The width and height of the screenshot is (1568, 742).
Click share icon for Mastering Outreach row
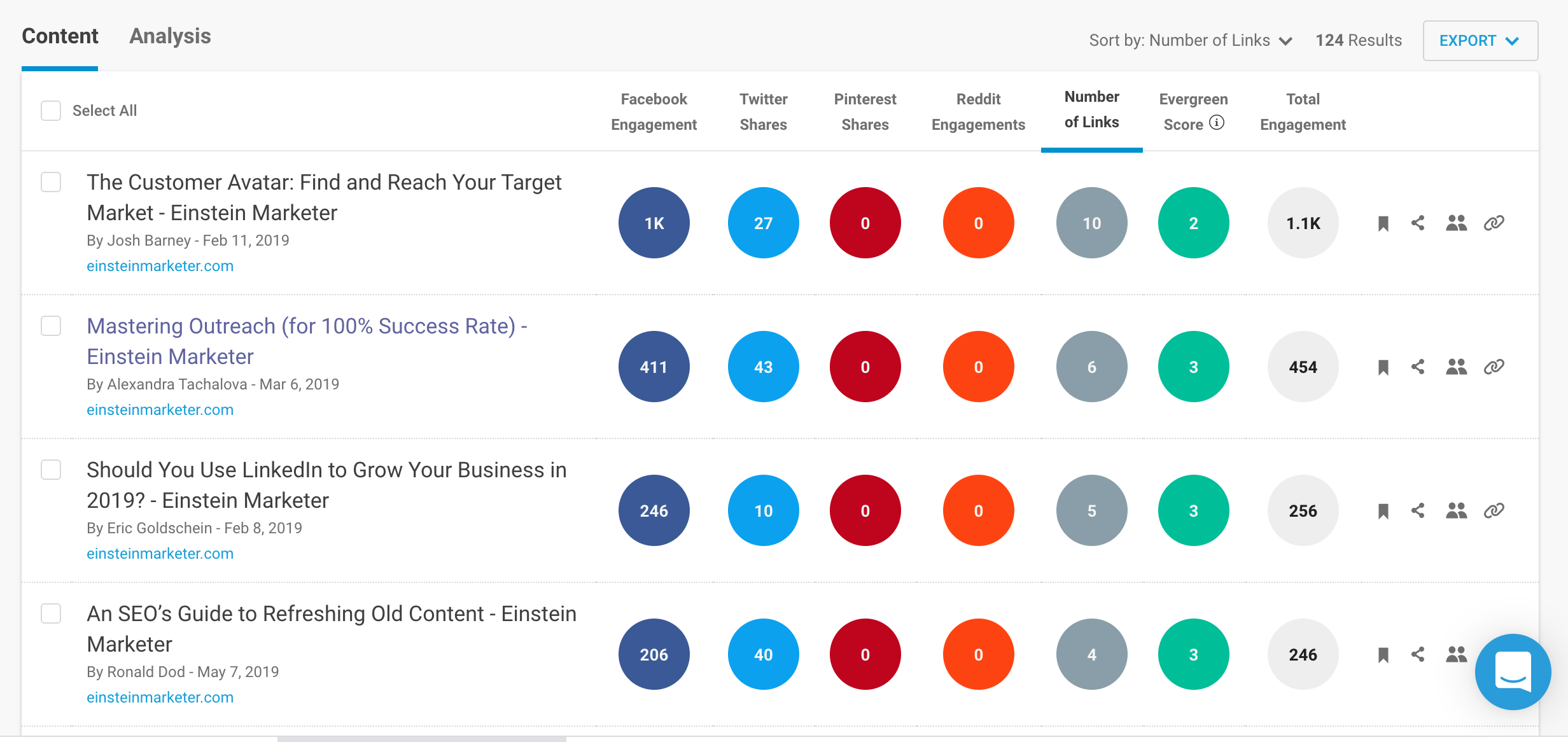1418,367
